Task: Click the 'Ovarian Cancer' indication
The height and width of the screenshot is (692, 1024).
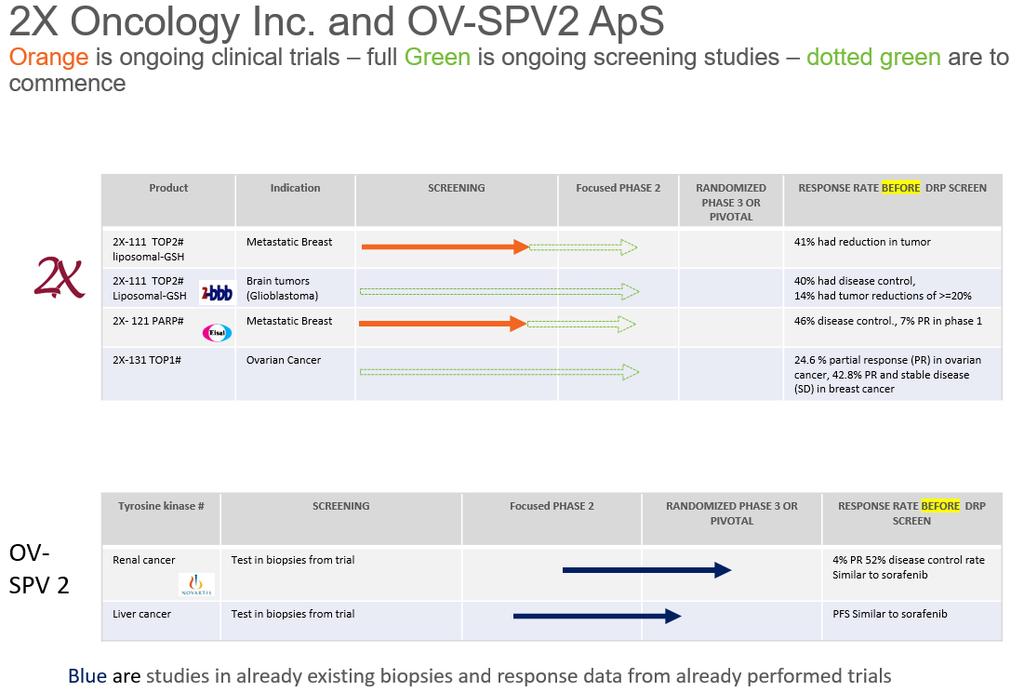Action: tap(283, 360)
